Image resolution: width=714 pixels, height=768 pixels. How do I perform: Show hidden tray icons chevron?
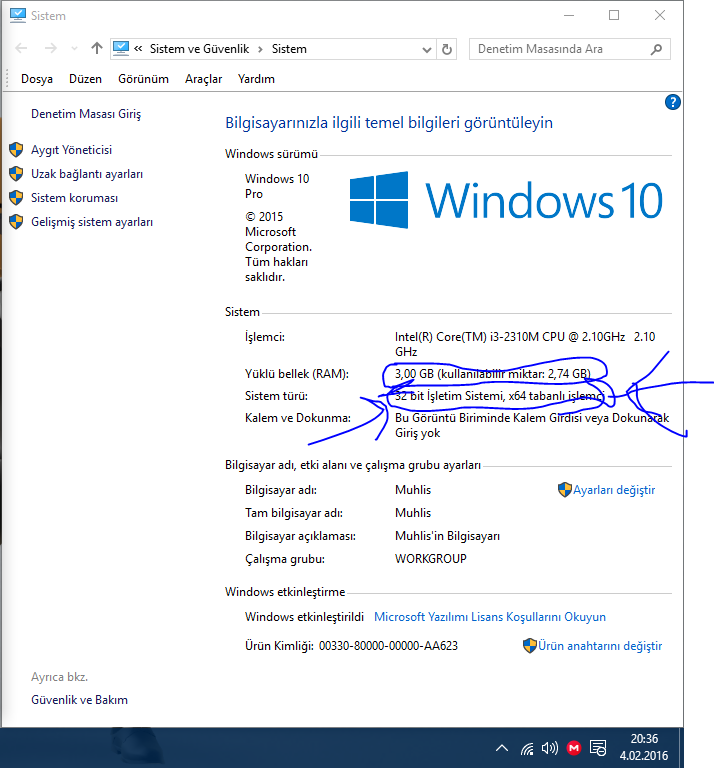502,748
